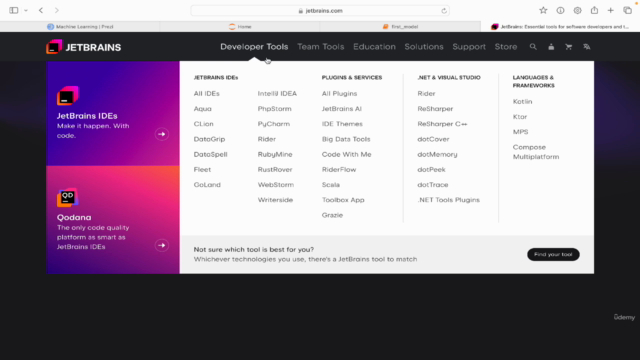Open the .NET Tools Plugins link

click(x=449, y=200)
